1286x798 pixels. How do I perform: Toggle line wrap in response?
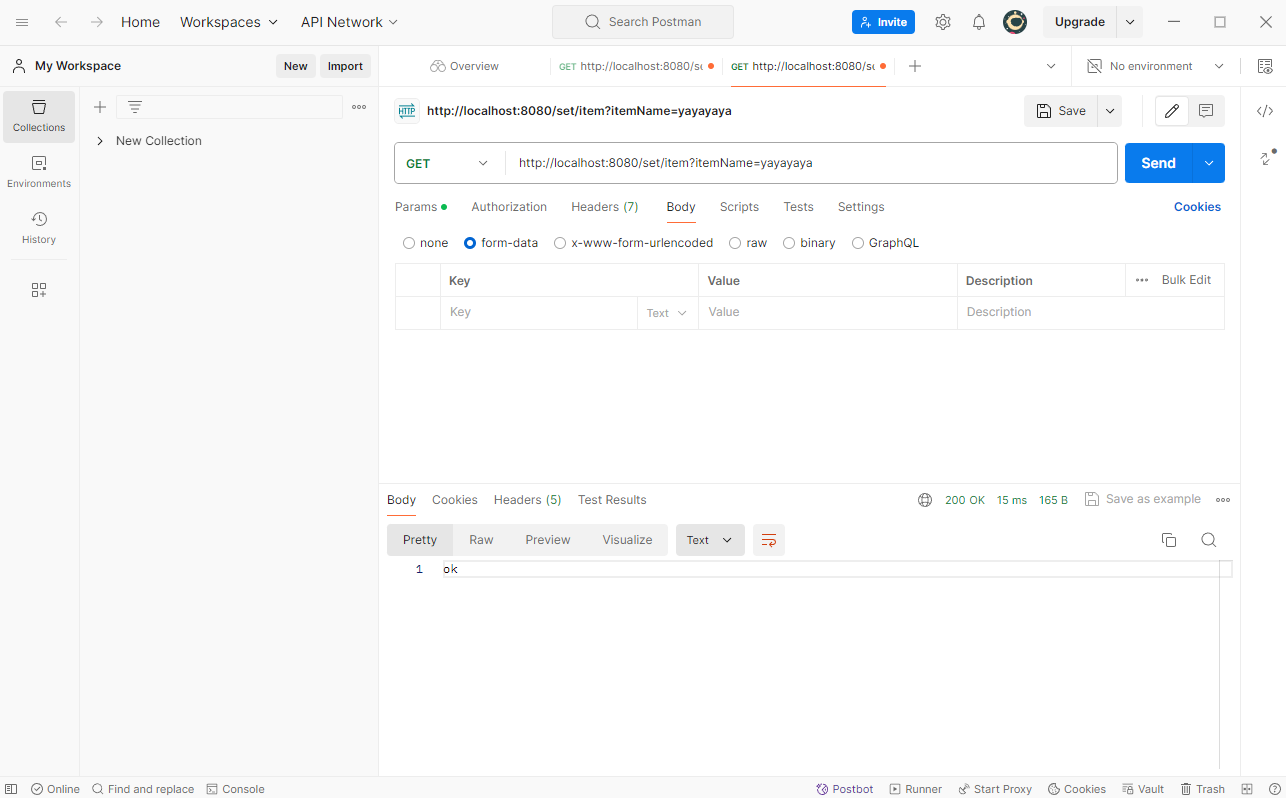(769, 540)
